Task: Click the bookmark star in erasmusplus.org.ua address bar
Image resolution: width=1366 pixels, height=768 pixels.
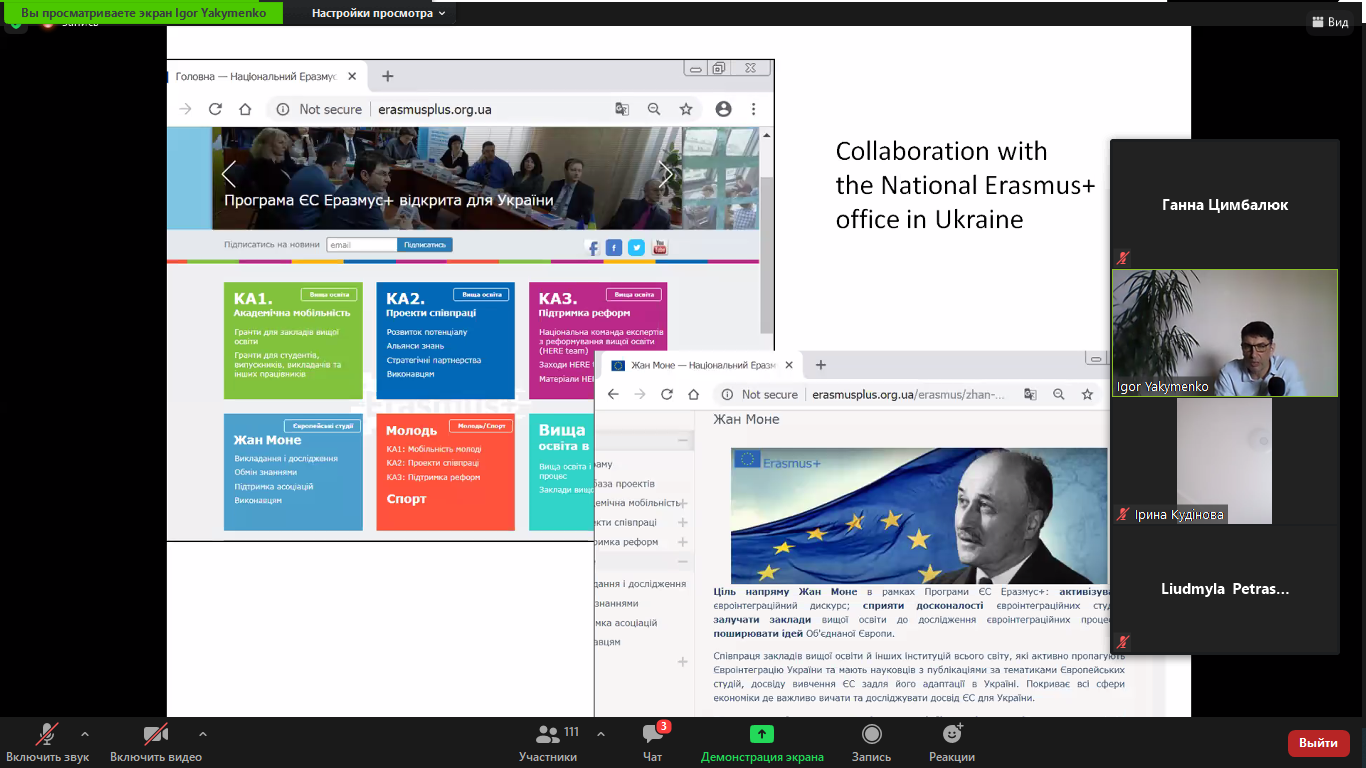Action: (x=686, y=109)
